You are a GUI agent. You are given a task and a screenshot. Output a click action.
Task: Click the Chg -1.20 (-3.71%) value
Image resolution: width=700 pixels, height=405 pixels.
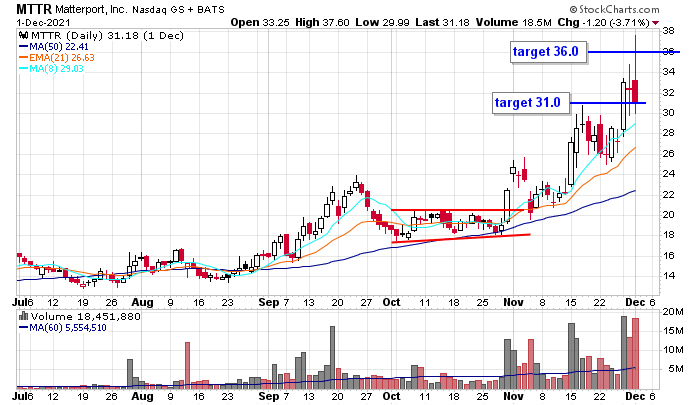click(603, 22)
